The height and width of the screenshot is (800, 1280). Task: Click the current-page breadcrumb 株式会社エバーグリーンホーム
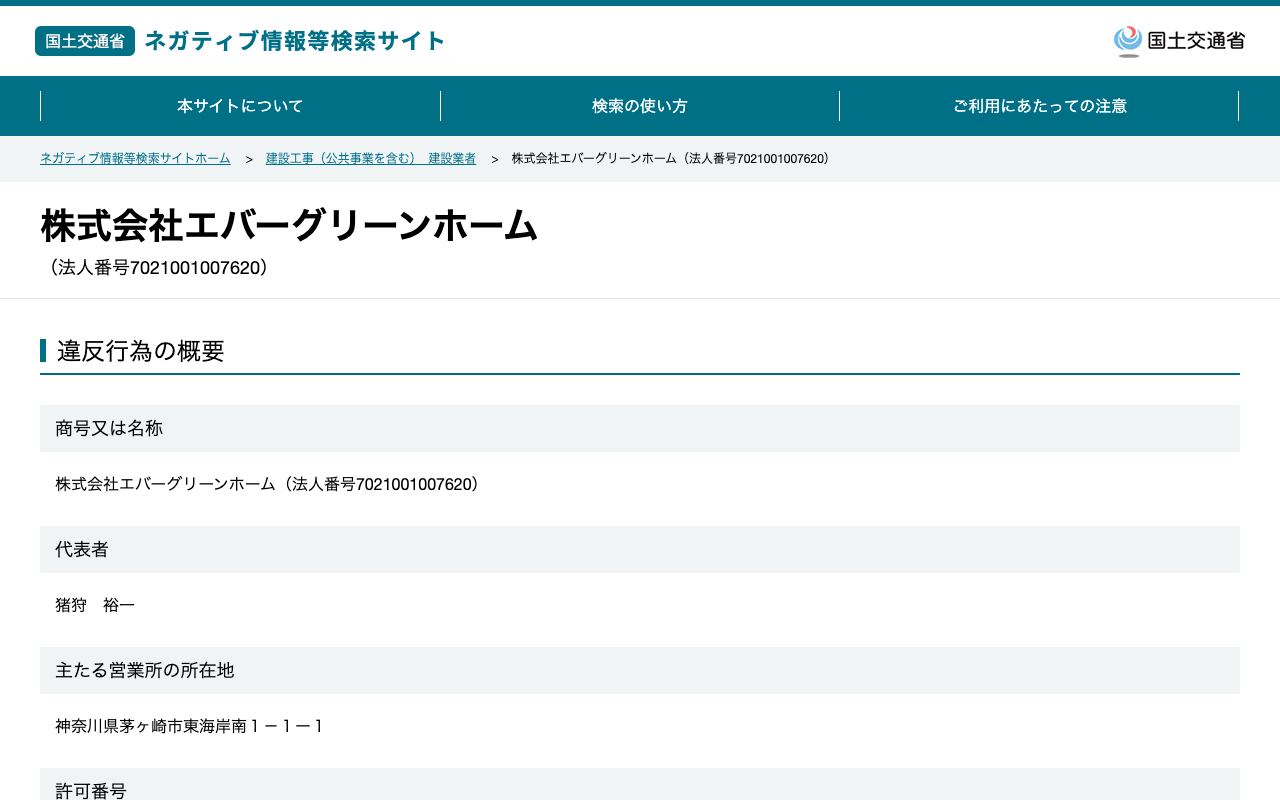pos(672,159)
